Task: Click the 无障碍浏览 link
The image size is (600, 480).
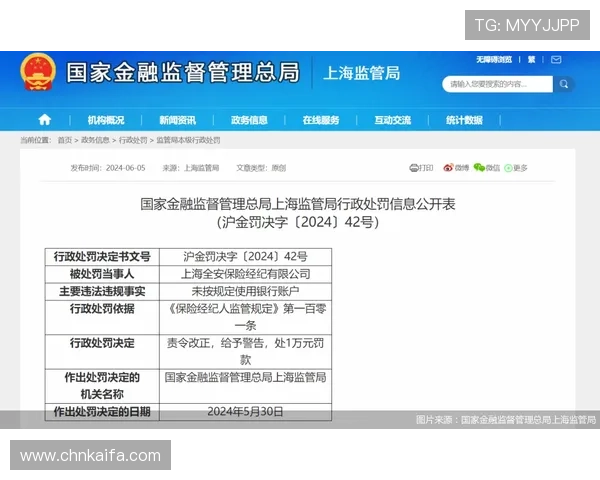Action: 494,59
